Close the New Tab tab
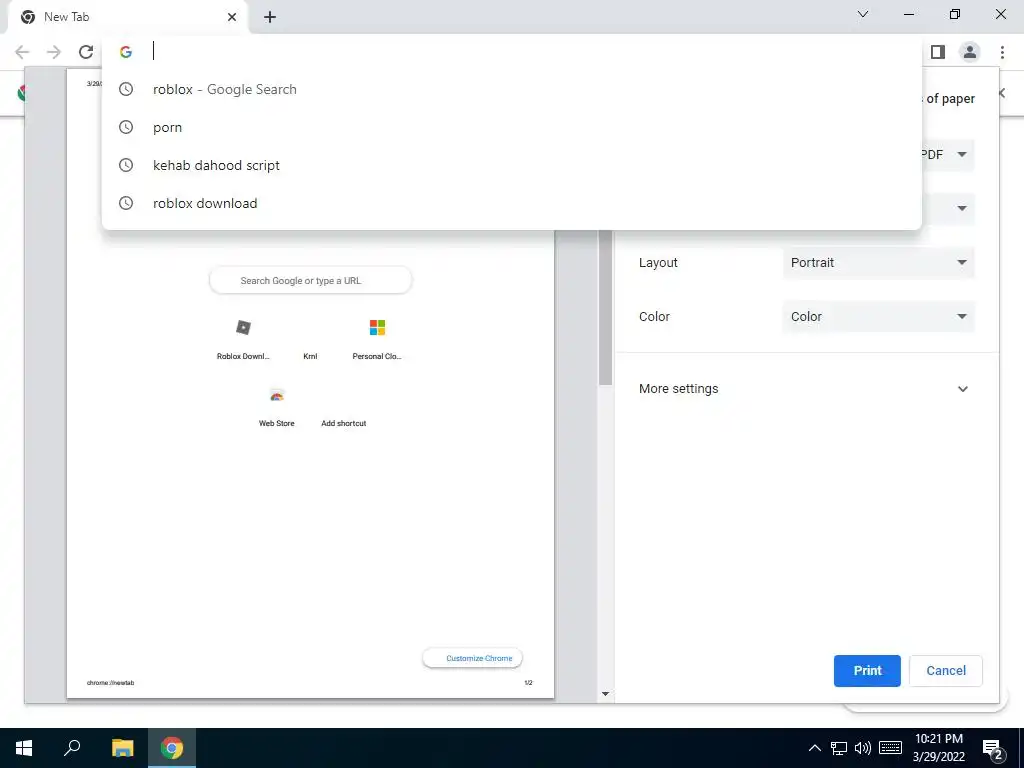Screen dimensions: 1024x768 point(232,17)
